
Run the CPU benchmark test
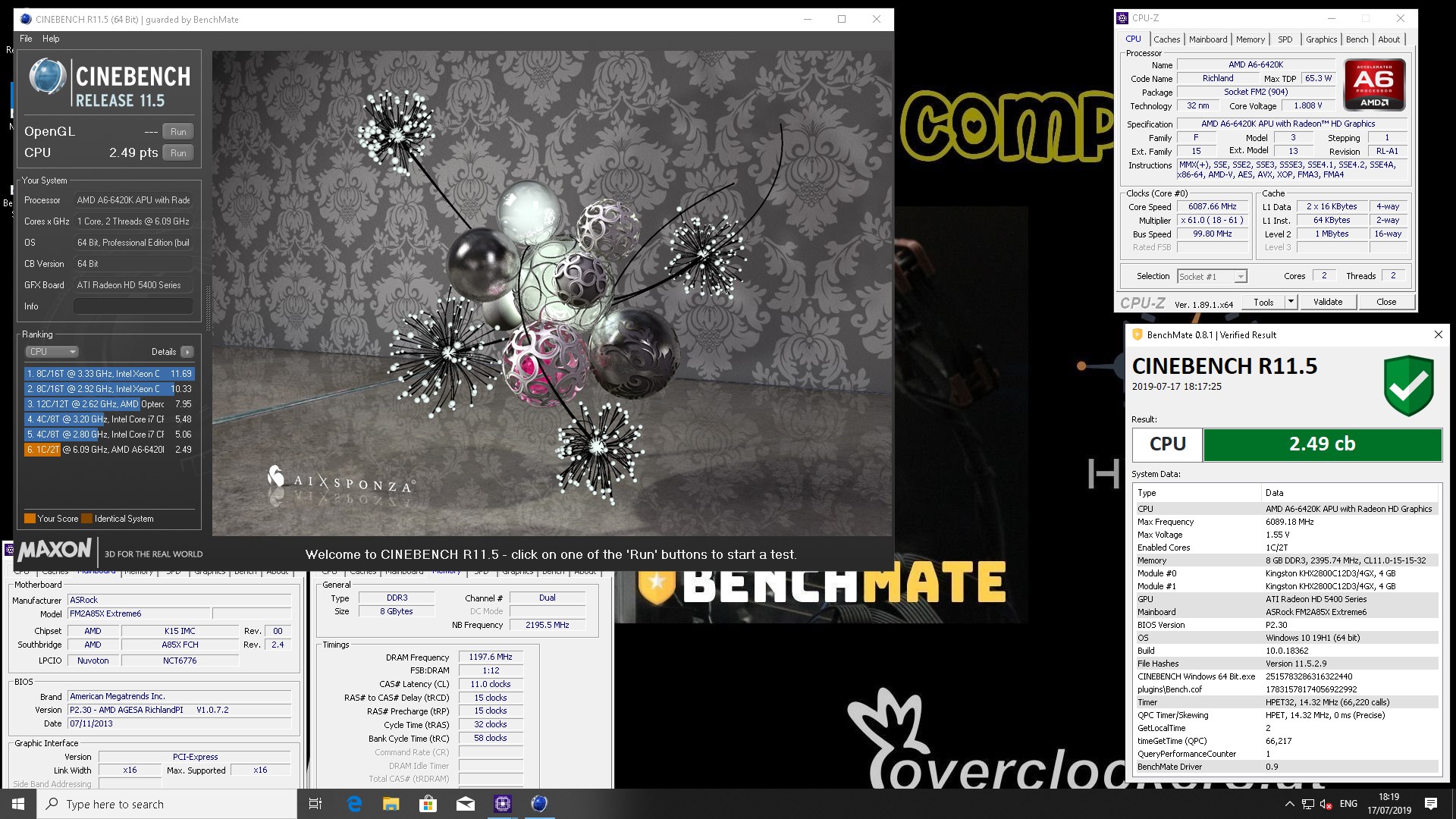(178, 152)
